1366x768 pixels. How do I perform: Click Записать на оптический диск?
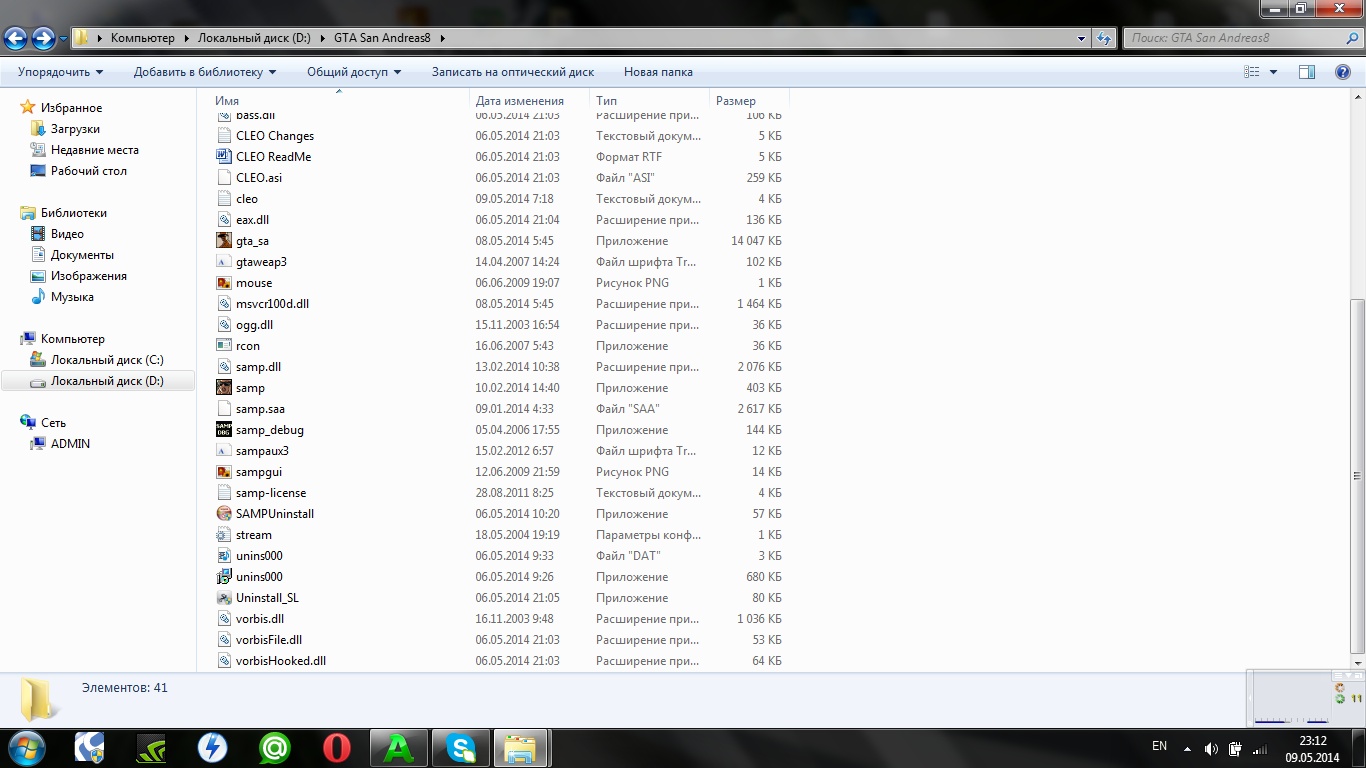513,72
